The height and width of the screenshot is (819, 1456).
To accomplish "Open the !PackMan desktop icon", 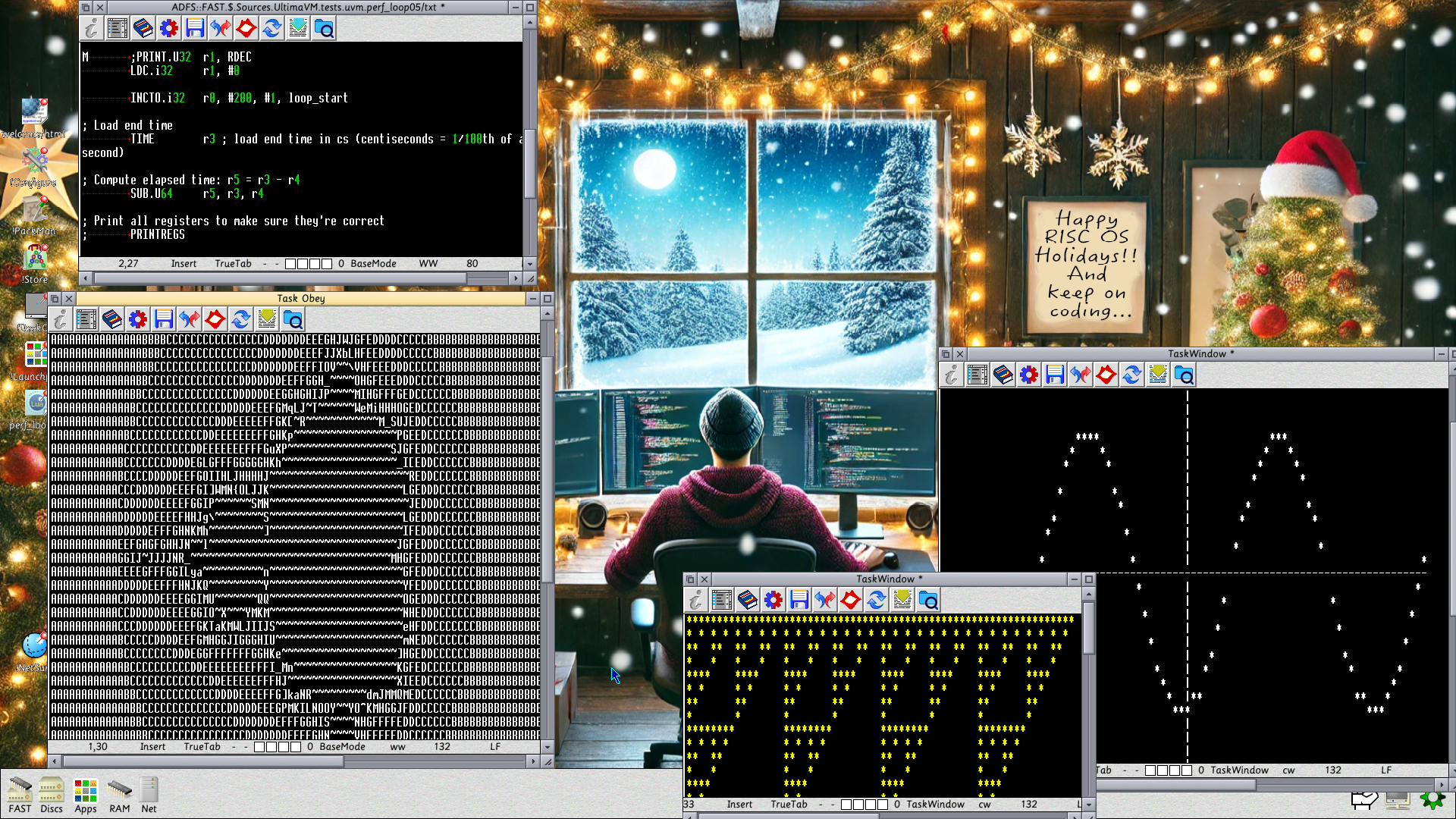I will pyautogui.click(x=34, y=216).
